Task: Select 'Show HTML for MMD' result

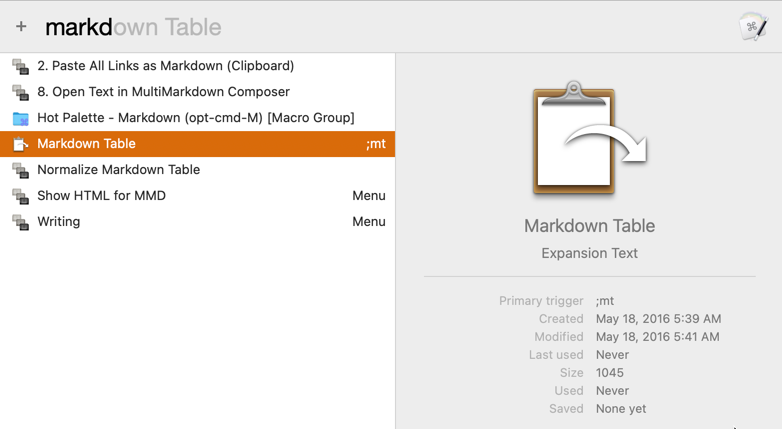Action: [x=197, y=196]
